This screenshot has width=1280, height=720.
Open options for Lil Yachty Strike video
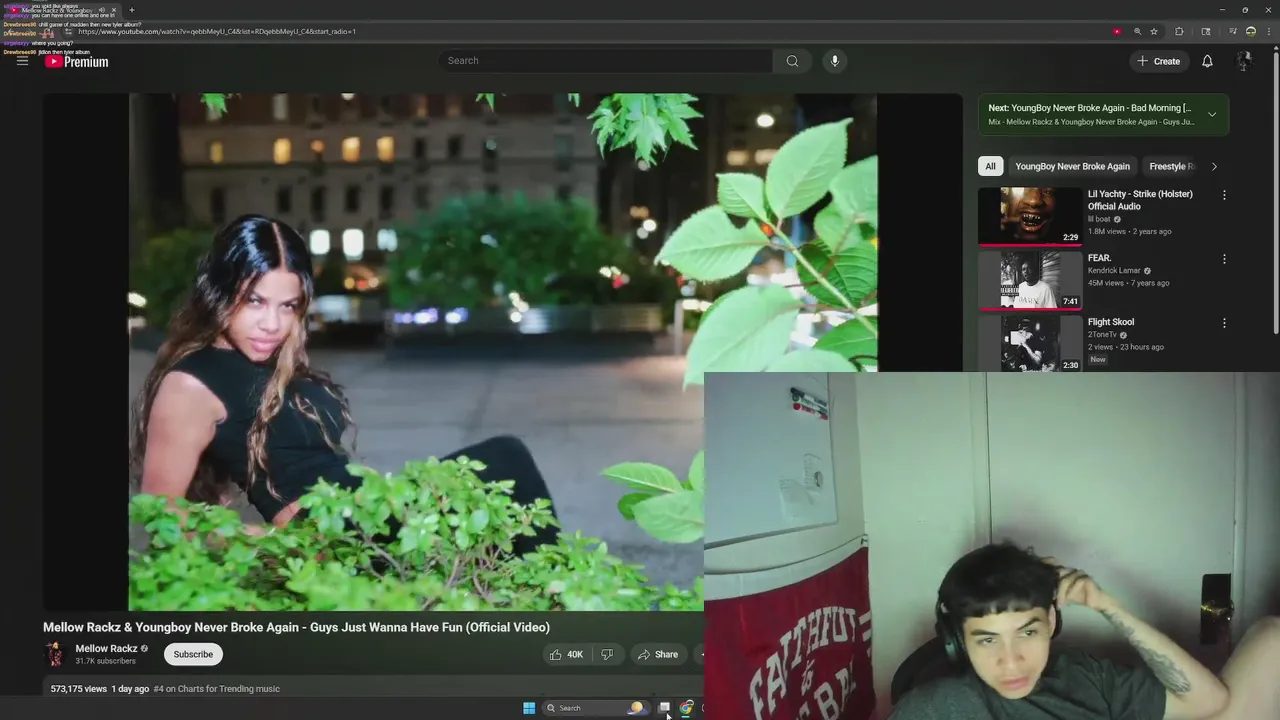click(1224, 195)
